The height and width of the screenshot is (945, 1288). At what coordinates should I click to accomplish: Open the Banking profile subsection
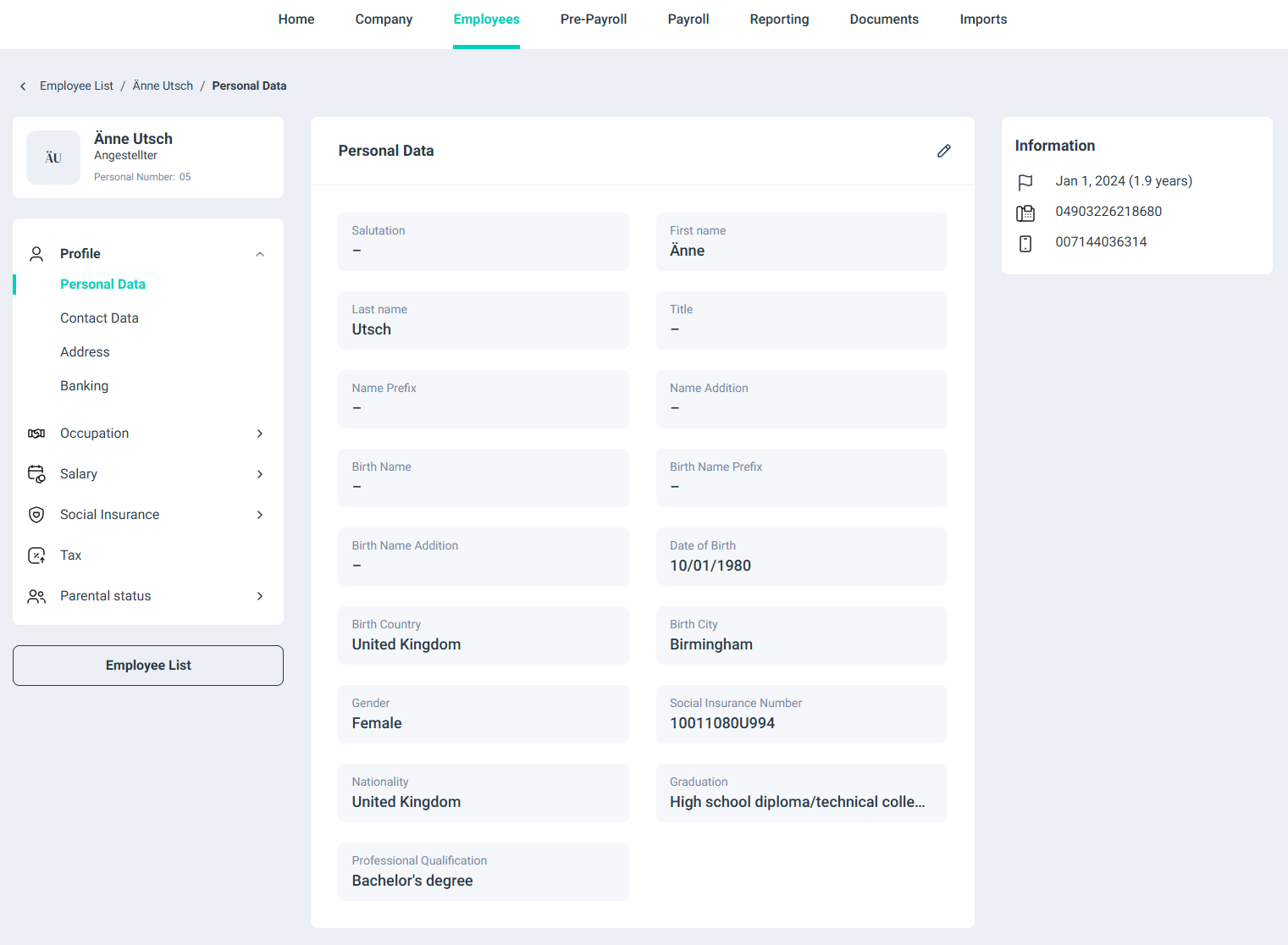[x=84, y=386]
